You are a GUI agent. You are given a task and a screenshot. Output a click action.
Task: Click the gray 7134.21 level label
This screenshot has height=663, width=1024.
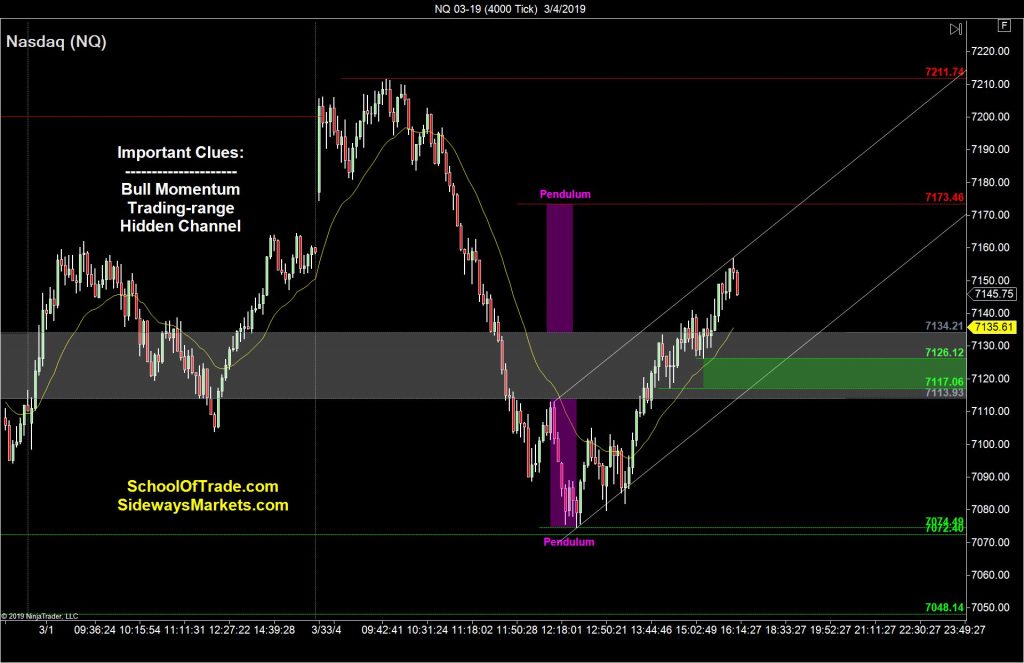pos(944,326)
